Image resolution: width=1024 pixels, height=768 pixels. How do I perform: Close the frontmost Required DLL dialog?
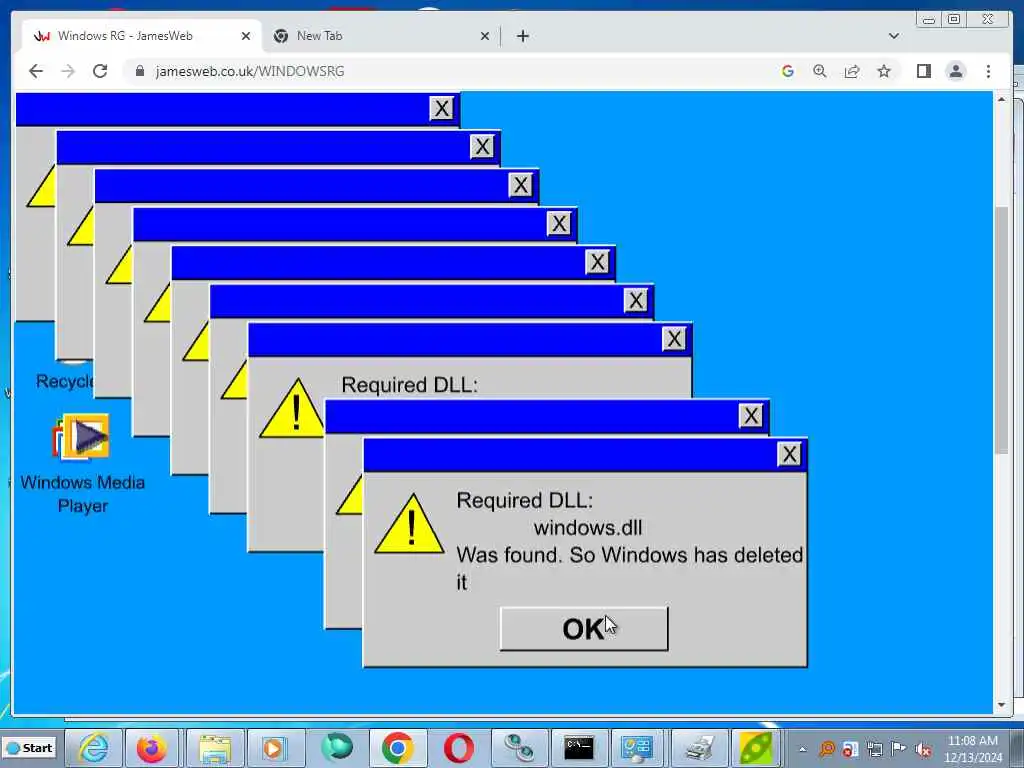pyautogui.click(x=789, y=454)
